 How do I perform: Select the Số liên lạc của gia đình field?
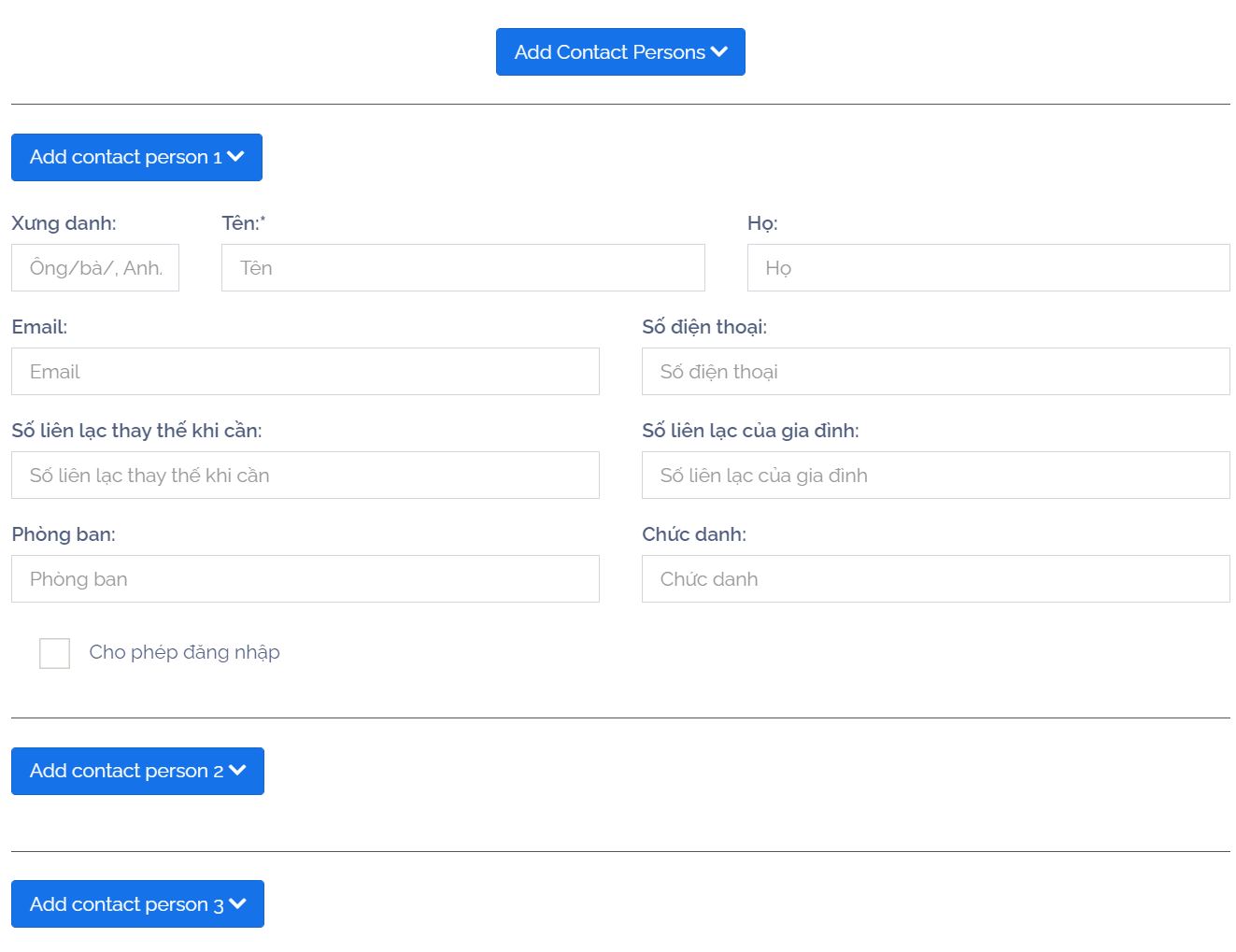(935, 476)
